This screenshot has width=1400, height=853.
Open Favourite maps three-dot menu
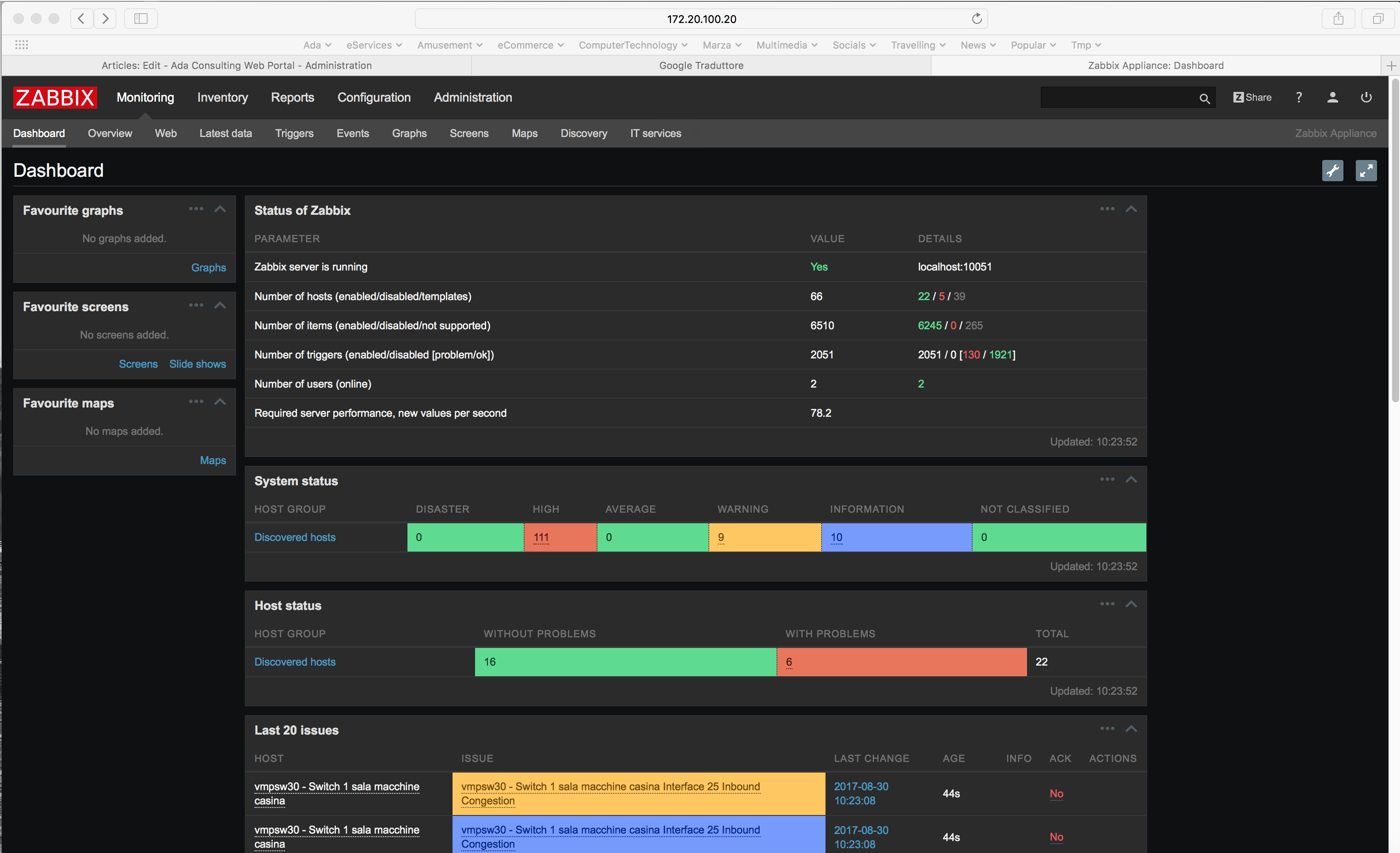[x=196, y=401]
